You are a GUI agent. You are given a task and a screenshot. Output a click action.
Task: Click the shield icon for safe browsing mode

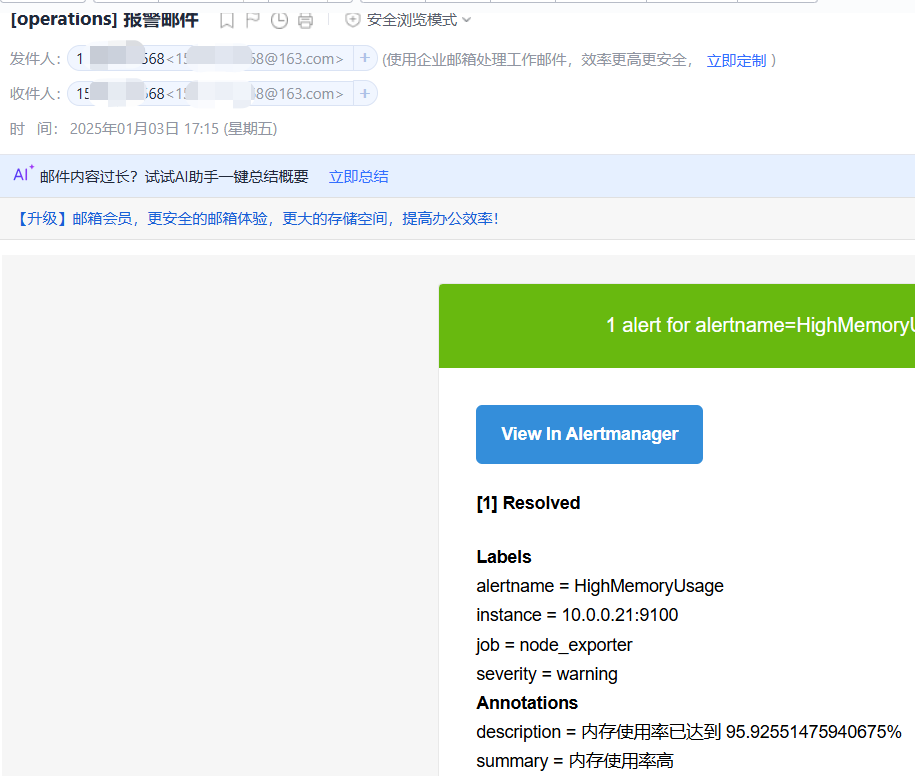[x=352, y=20]
